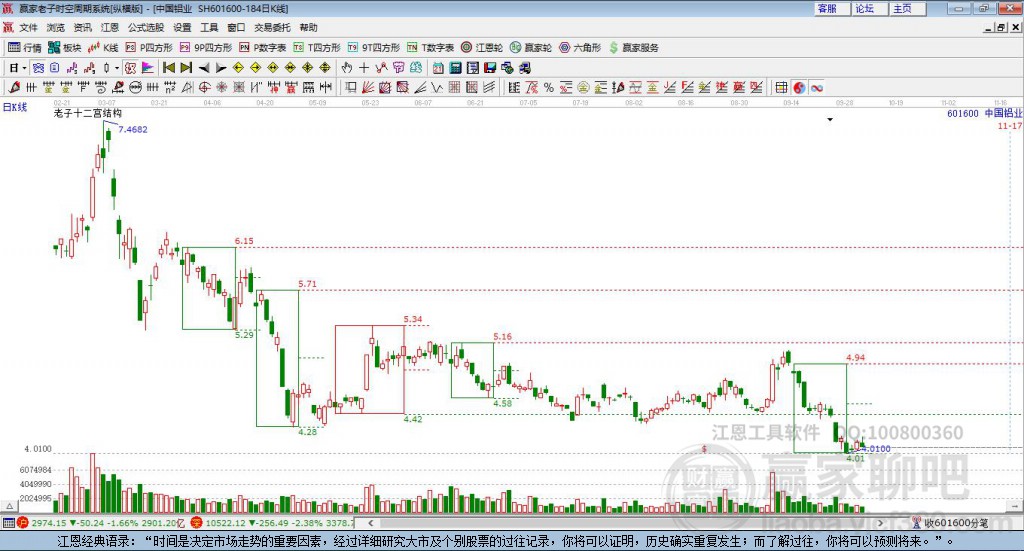This screenshot has height=551, width=1024.
Task: Open the 9T四方形 tool
Action: [x=374, y=48]
